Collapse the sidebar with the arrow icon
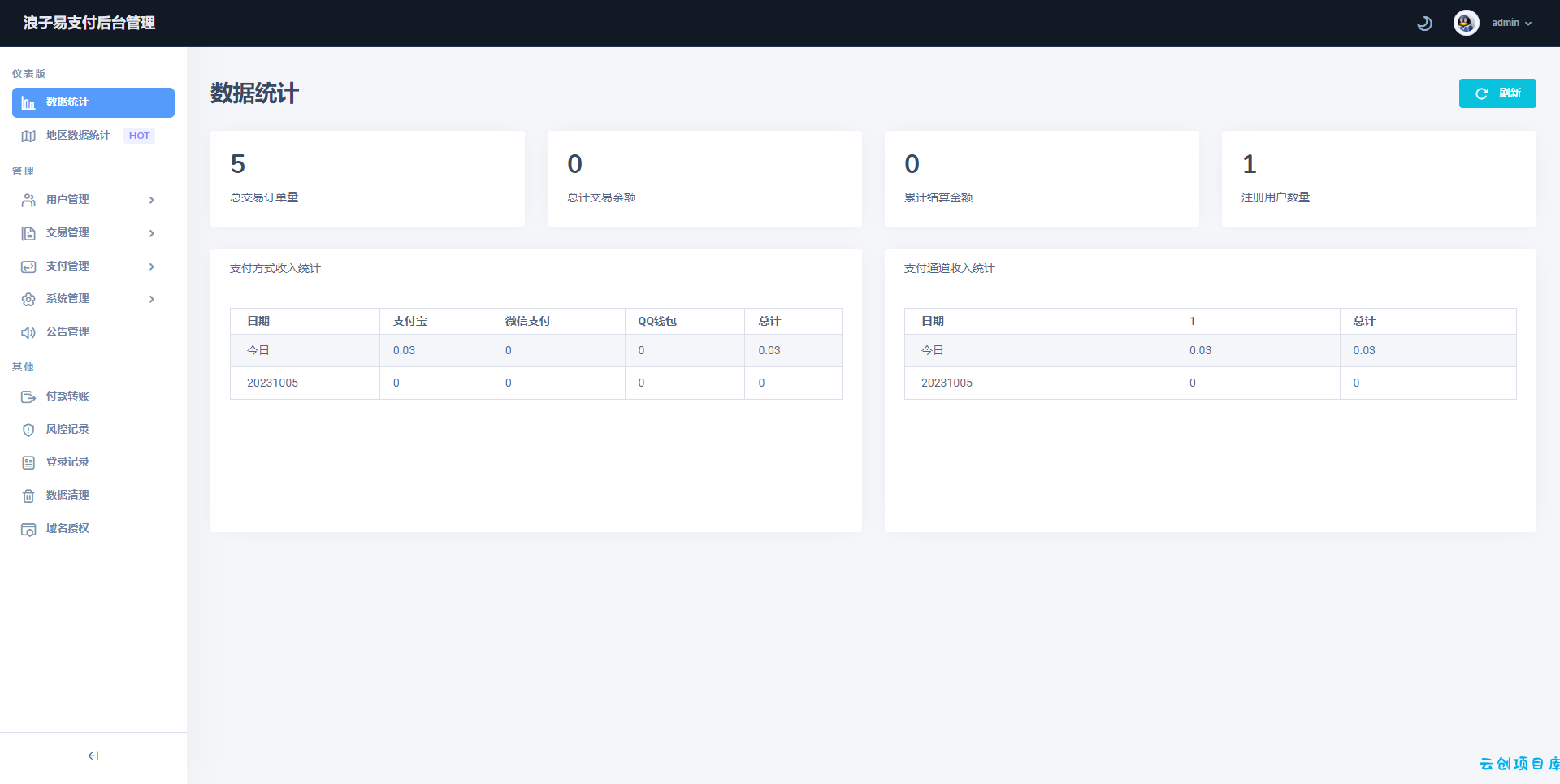 point(93,756)
